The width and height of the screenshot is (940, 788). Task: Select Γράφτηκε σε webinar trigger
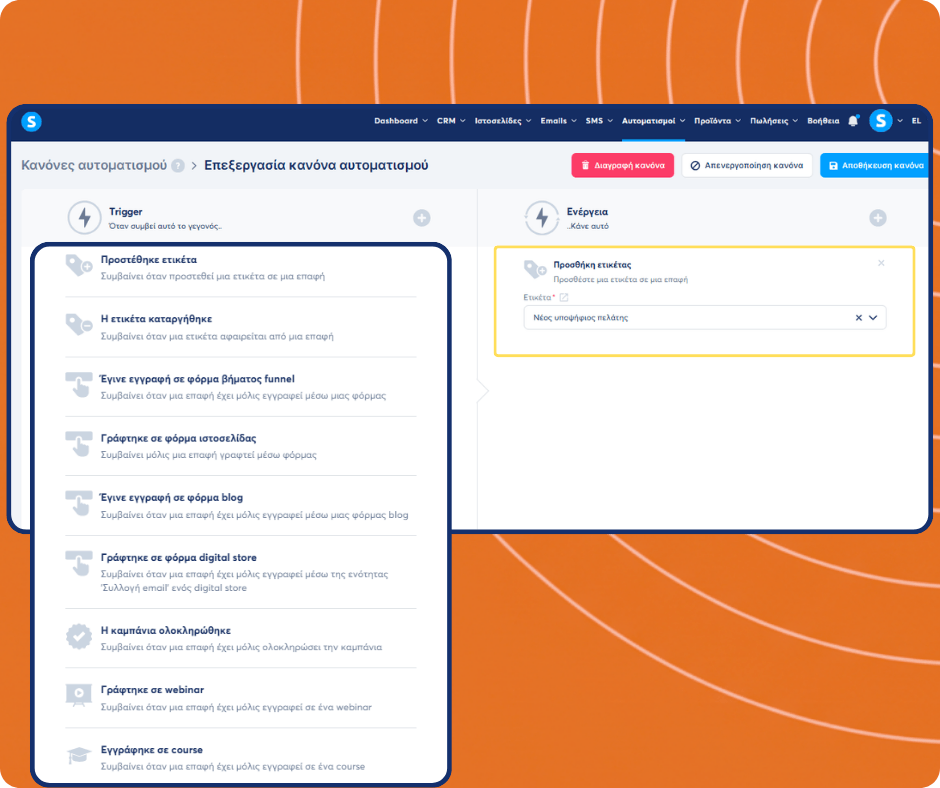pos(240,698)
